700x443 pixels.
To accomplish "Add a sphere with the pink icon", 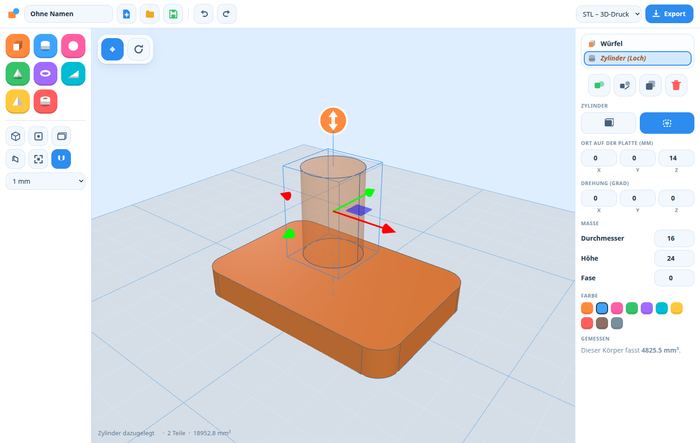I will coord(73,46).
